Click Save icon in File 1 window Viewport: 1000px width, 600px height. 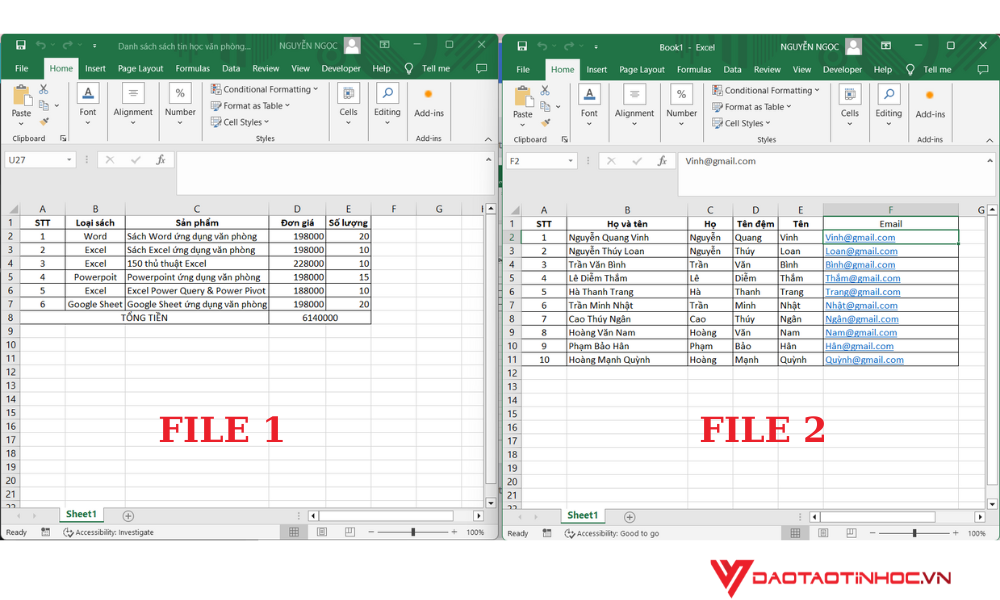point(20,45)
